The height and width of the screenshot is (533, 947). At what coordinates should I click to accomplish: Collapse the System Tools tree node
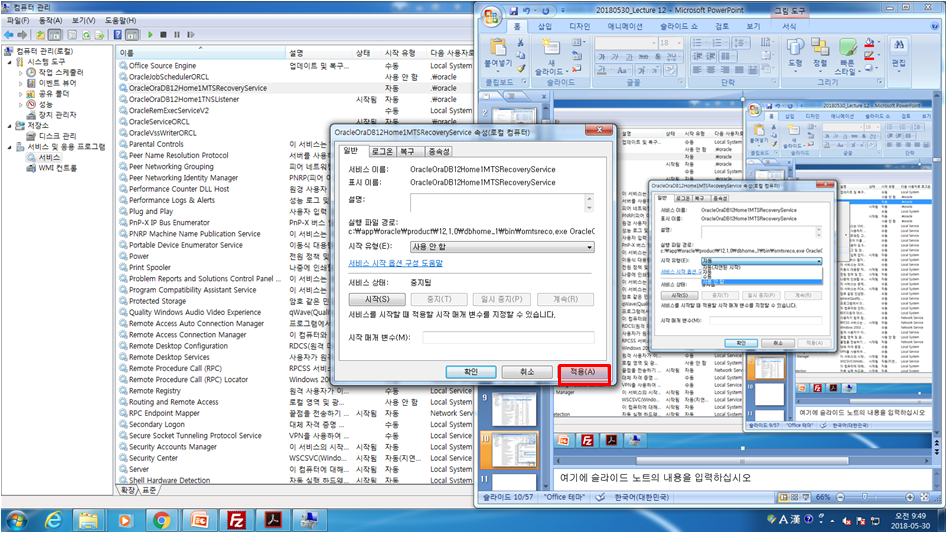[x=10, y=62]
